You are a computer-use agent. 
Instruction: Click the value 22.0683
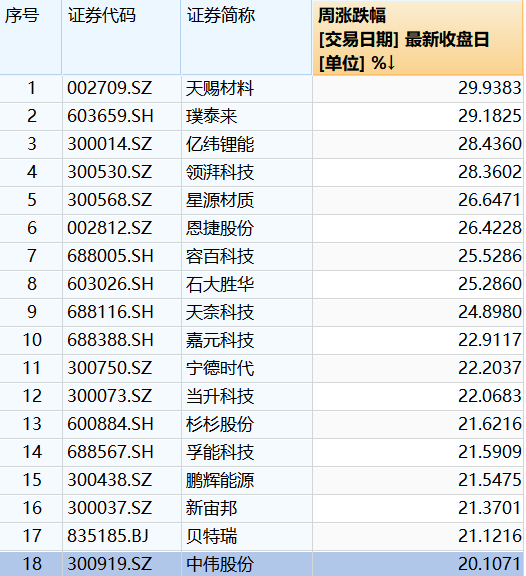tap(490, 396)
